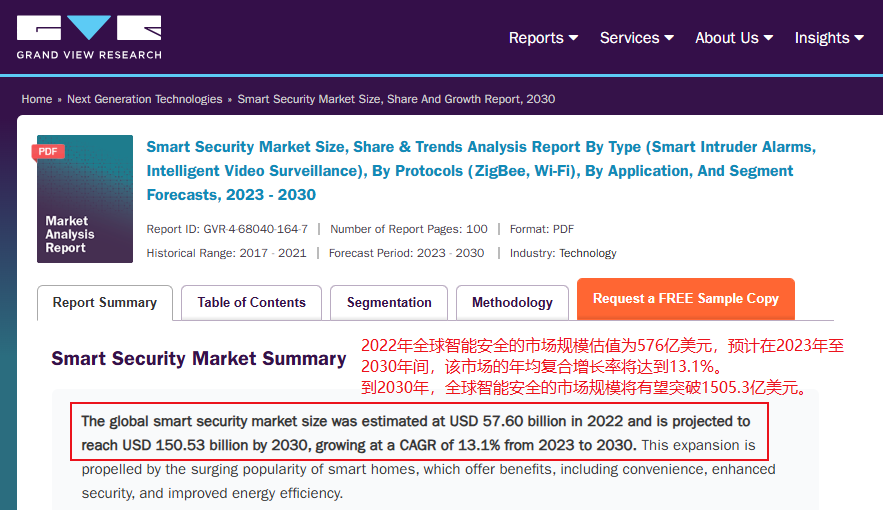Open the Segmentation tab
Viewport: 883px width, 510px height.
pyautogui.click(x=389, y=303)
